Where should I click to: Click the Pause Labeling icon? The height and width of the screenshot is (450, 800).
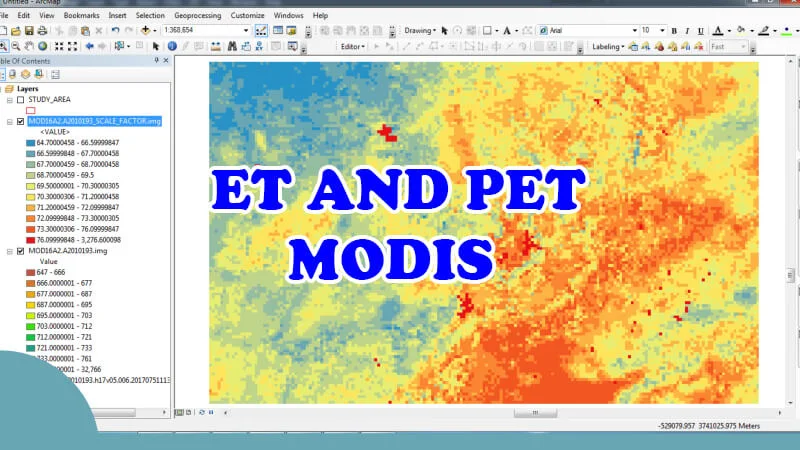click(x=686, y=47)
